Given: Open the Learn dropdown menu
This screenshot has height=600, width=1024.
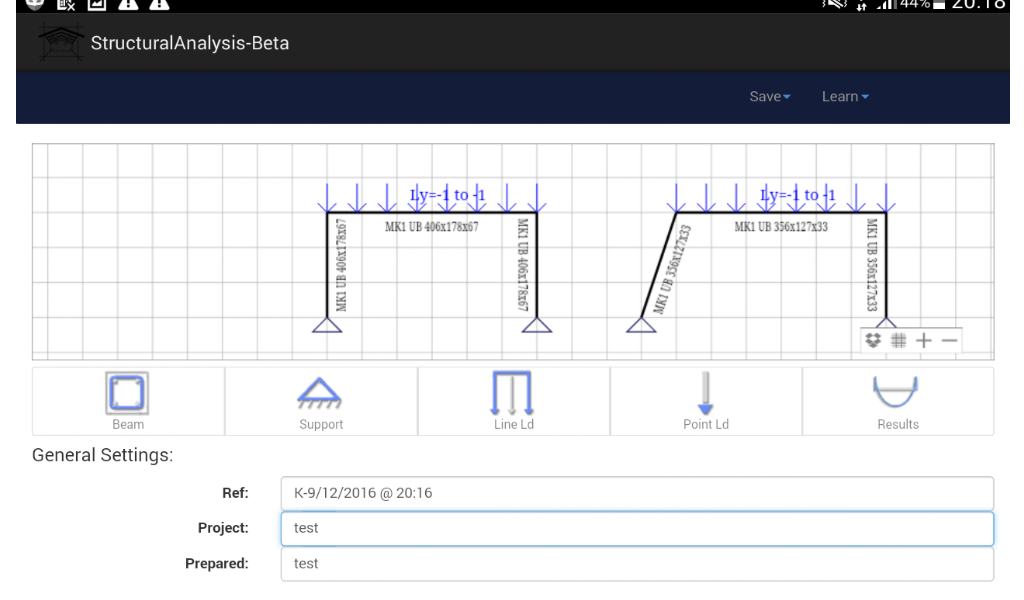Looking at the screenshot, I should point(845,97).
